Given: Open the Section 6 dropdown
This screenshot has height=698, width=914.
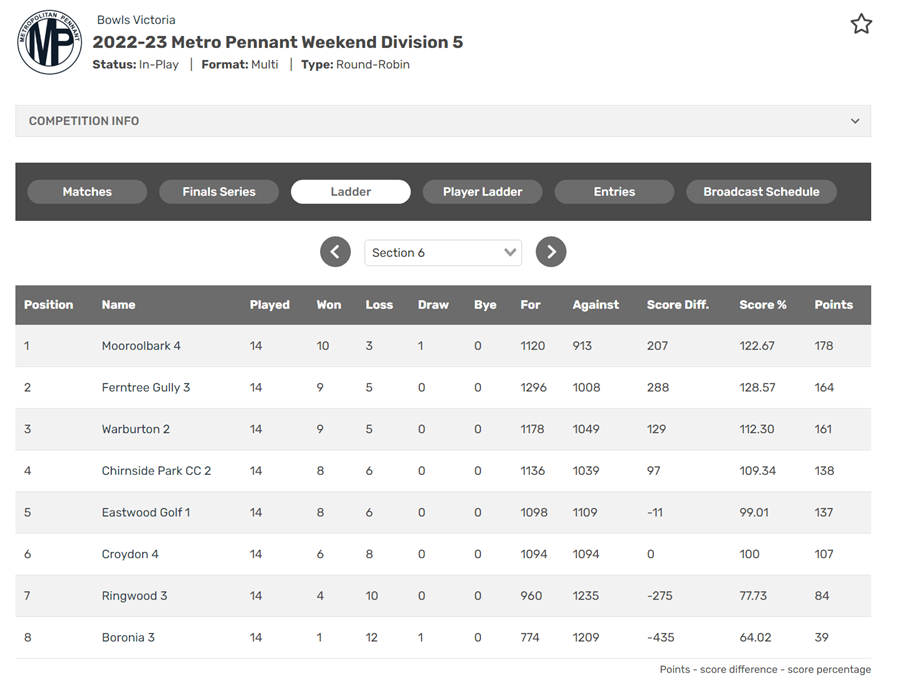Looking at the screenshot, I should coord(443,252).
